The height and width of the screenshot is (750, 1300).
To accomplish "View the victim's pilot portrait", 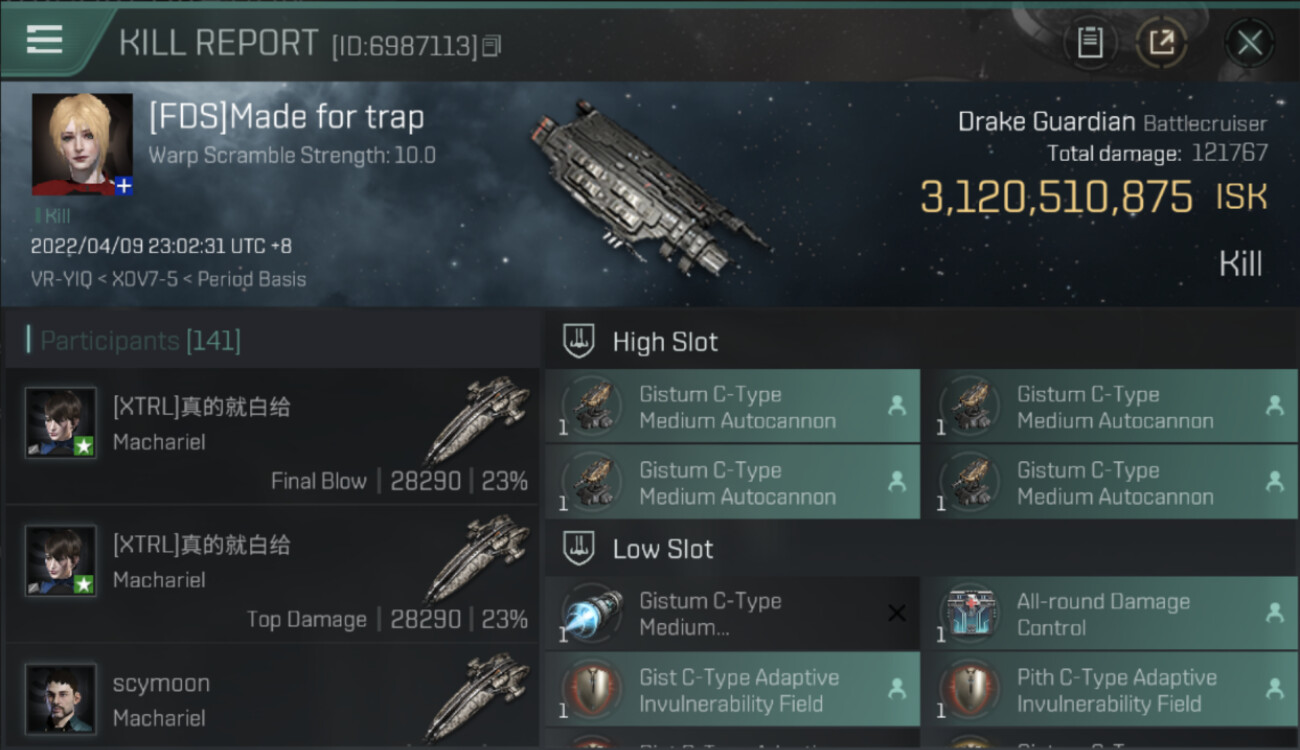I will click(x=81, y=143).
